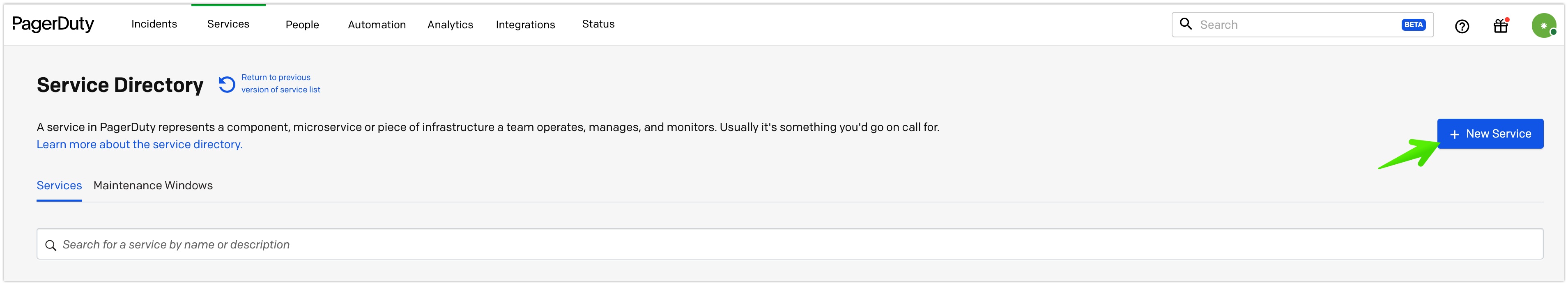
Task: Click the magnifier icon in service search
Action: tap(51, 245)
